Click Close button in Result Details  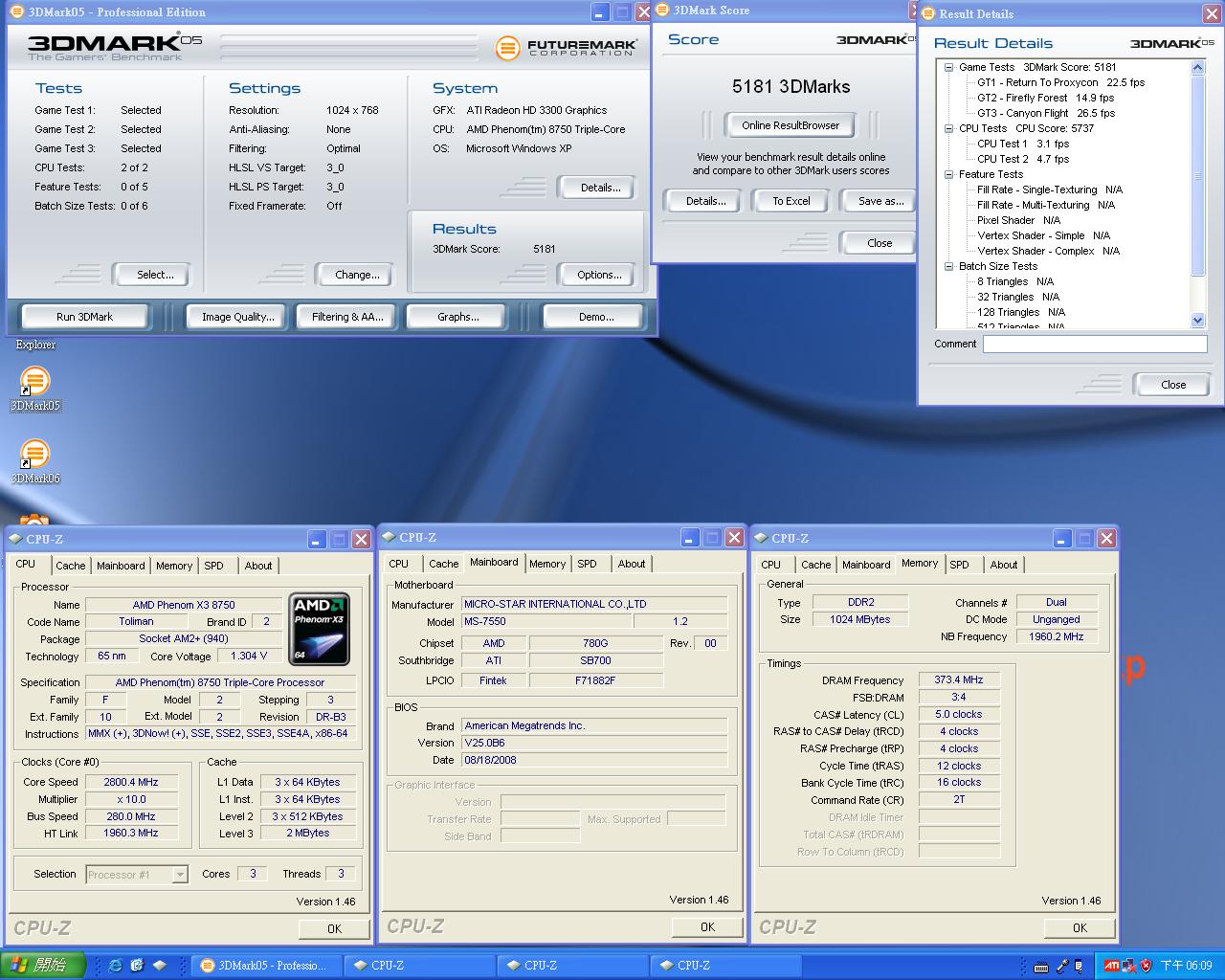click(1172, 385)
